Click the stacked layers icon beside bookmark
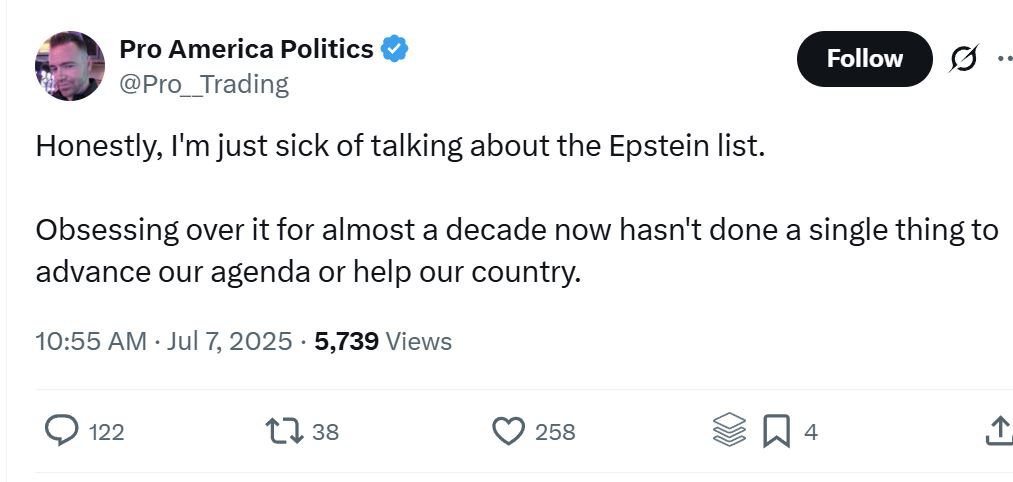This screenshot has width=1013, height=482. 730,430
